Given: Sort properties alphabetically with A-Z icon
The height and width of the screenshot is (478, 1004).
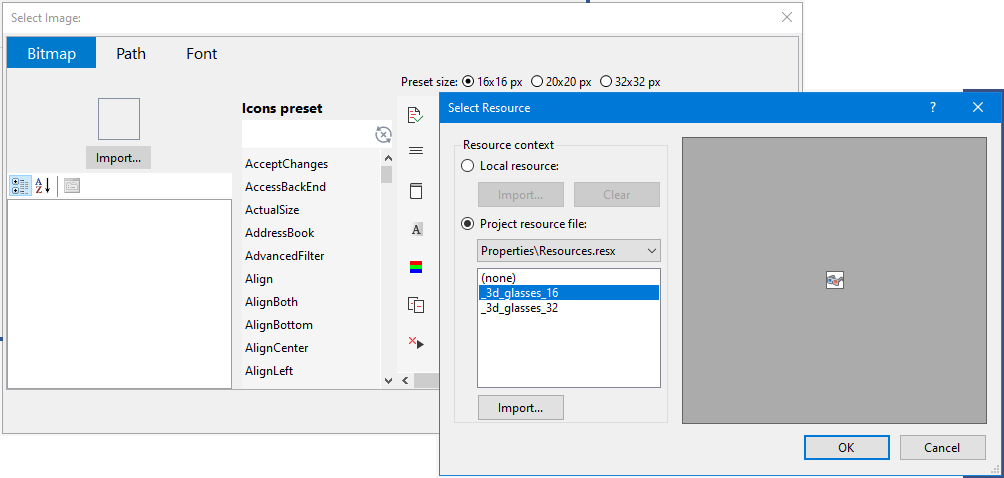Looking at the screenshot, I should pyautogui.click(x=42, y=186).
